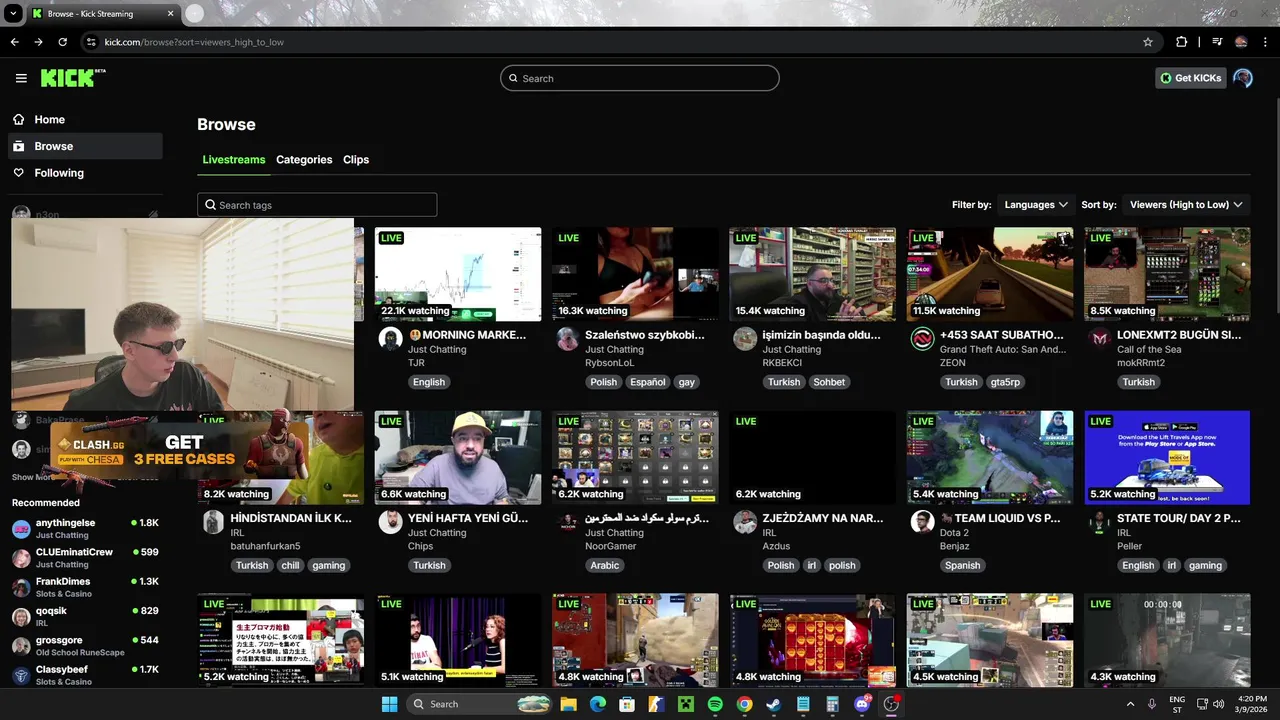The height and width of the screenshot is (720, 1280).
Task: Switch to the Livestreams tab
Action: click(234, 160)
